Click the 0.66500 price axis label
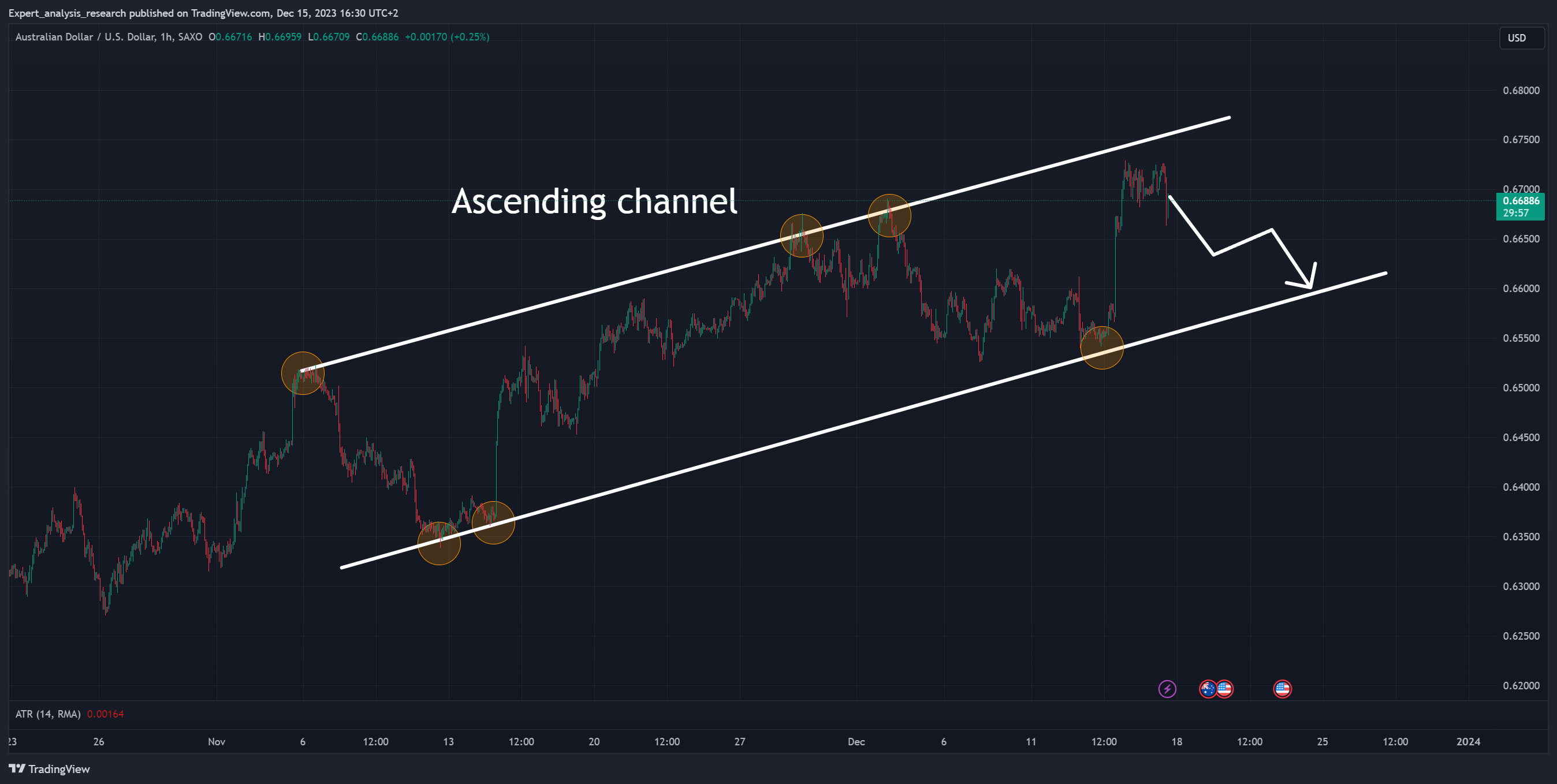This screenshot has width=1557, height=784. [1521, 239]
